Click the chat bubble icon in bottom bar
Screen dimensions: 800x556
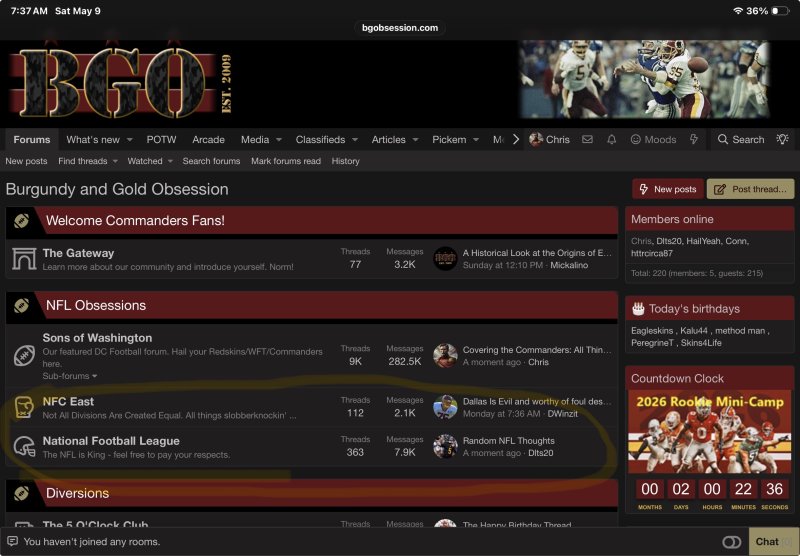click(13, 541)
